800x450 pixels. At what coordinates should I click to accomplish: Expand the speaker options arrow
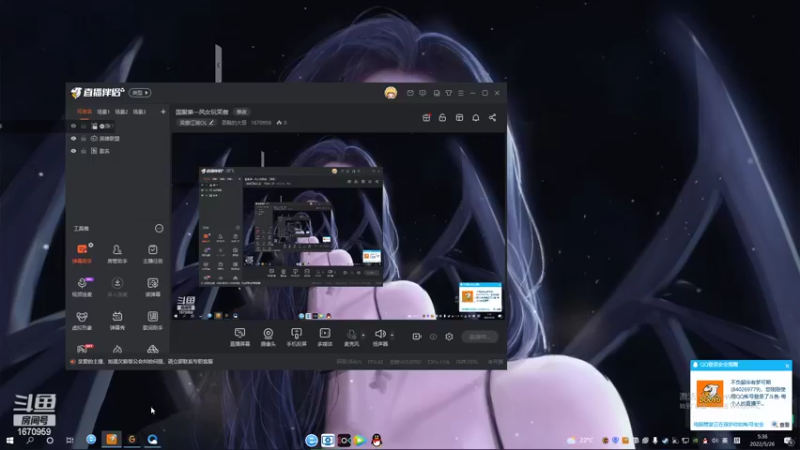tap(392, 335)
